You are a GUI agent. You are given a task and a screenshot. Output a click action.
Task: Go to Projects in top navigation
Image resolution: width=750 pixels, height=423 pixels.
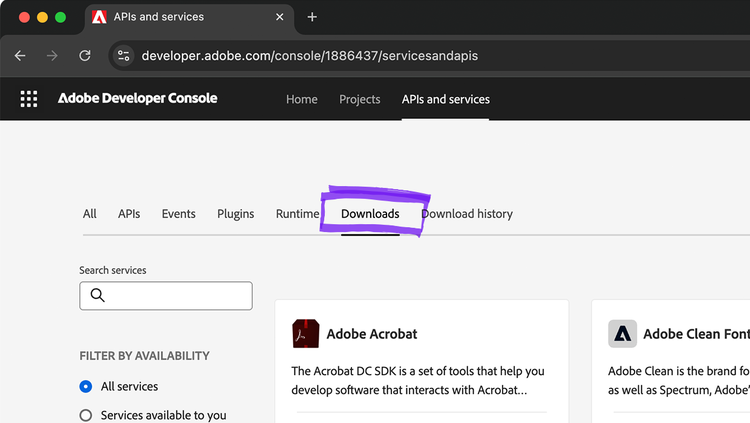pyautogui.click(x=359, y=99)
